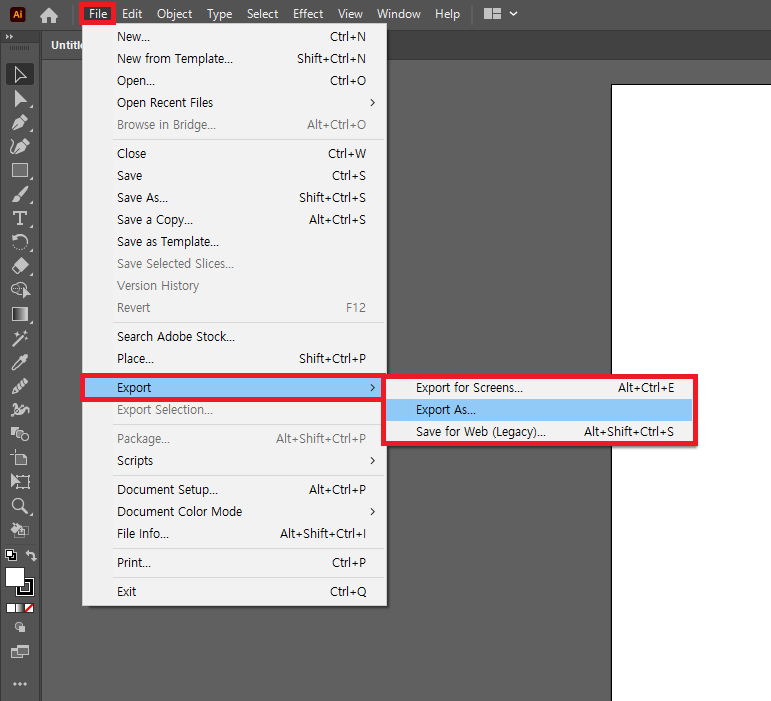Screen dimensions: 771x701
Task: Apply solid Color mode button
Action: tap(10, 608)
